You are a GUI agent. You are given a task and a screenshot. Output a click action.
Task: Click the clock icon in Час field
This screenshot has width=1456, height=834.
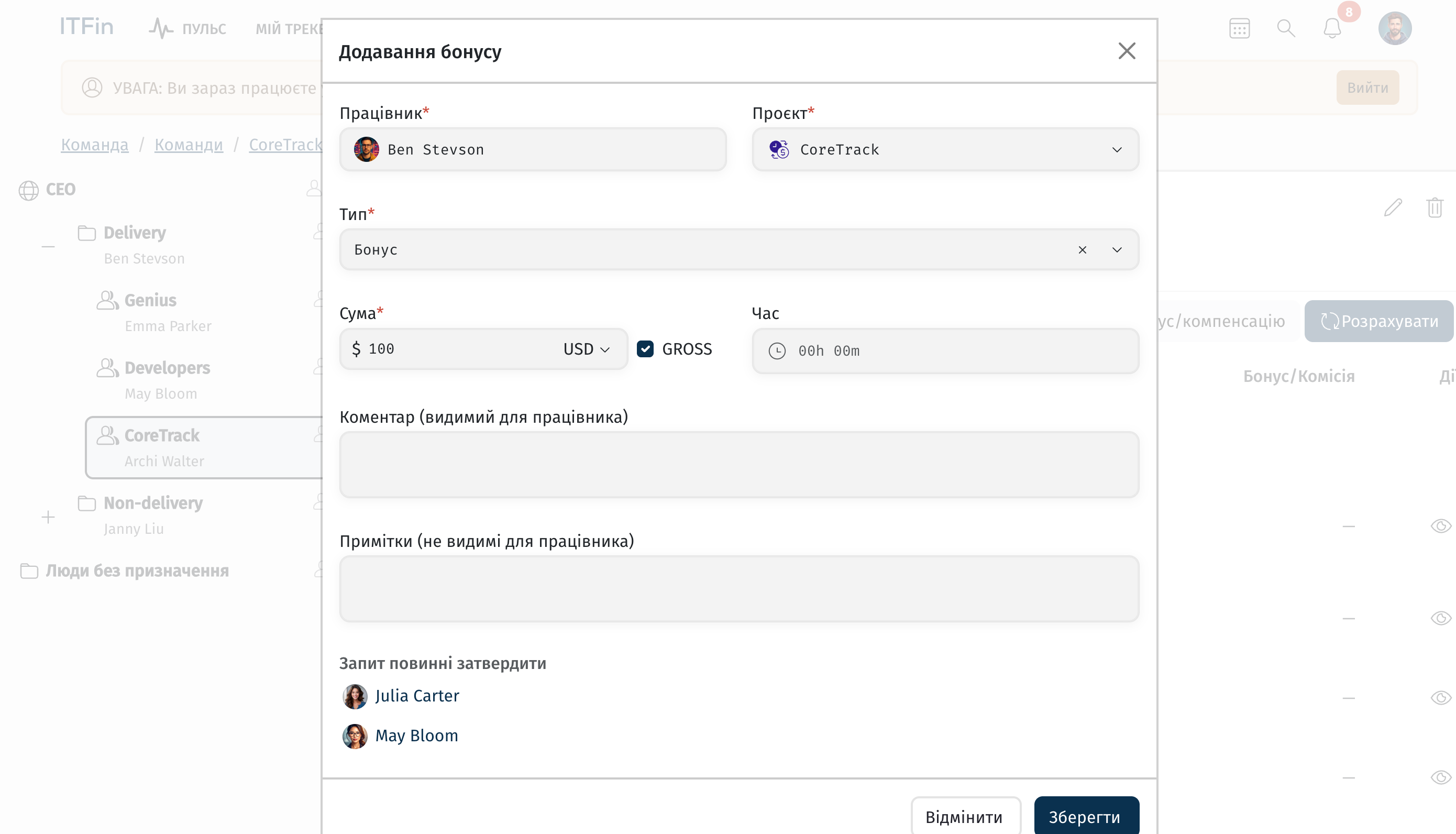pos(776,350)
